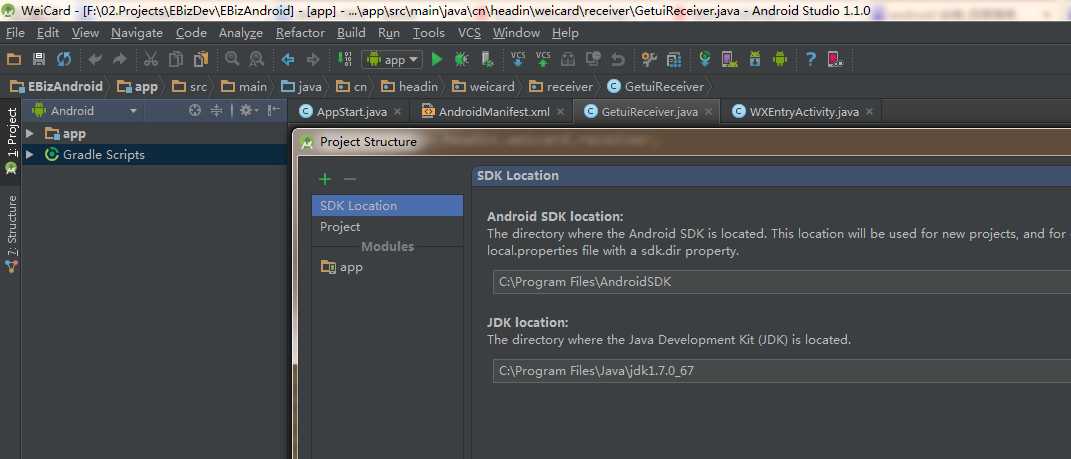
Task: Click receiver breadcrumb folder
Action: [561, 87]
